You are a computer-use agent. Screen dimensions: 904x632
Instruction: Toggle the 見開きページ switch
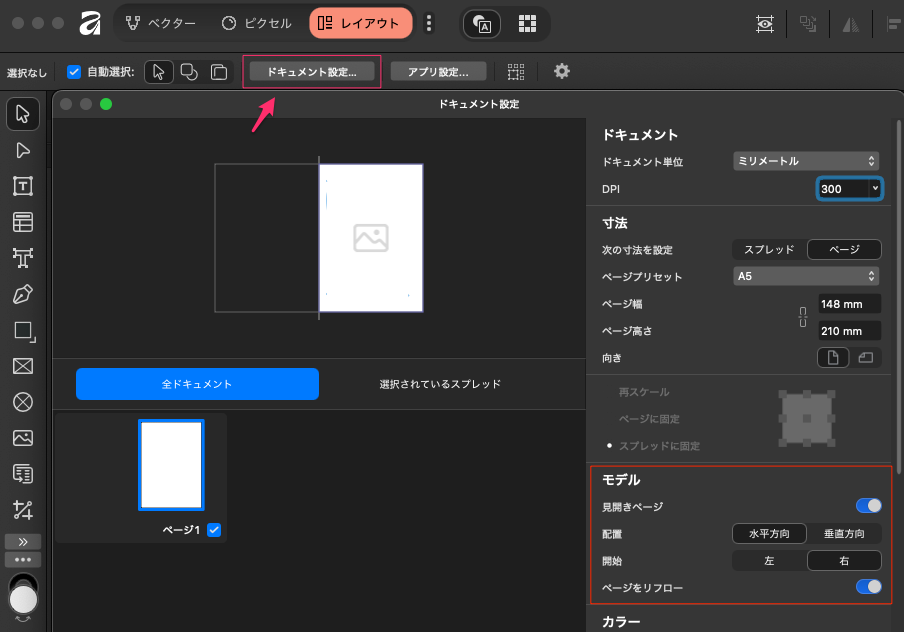pos(868,506)
